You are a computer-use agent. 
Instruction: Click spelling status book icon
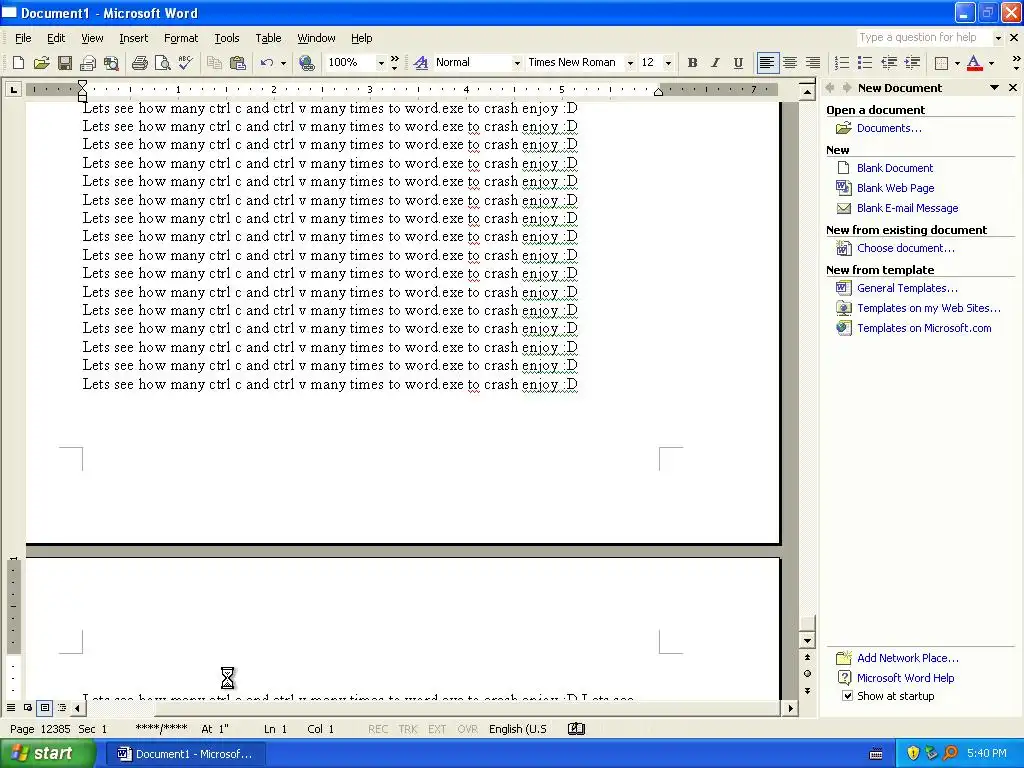[x=577, y=729]
